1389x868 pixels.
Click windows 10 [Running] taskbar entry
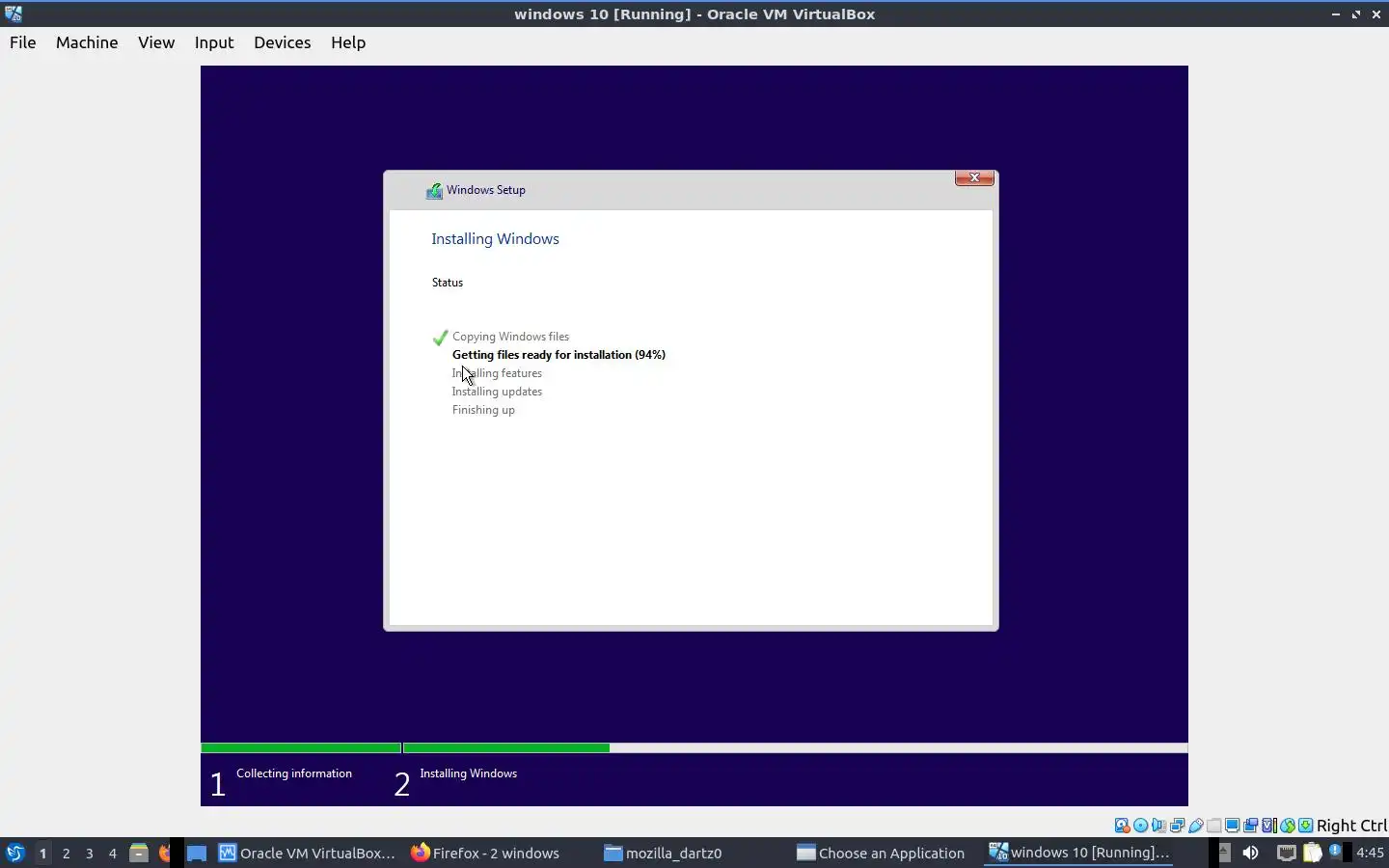[1079, 853]
